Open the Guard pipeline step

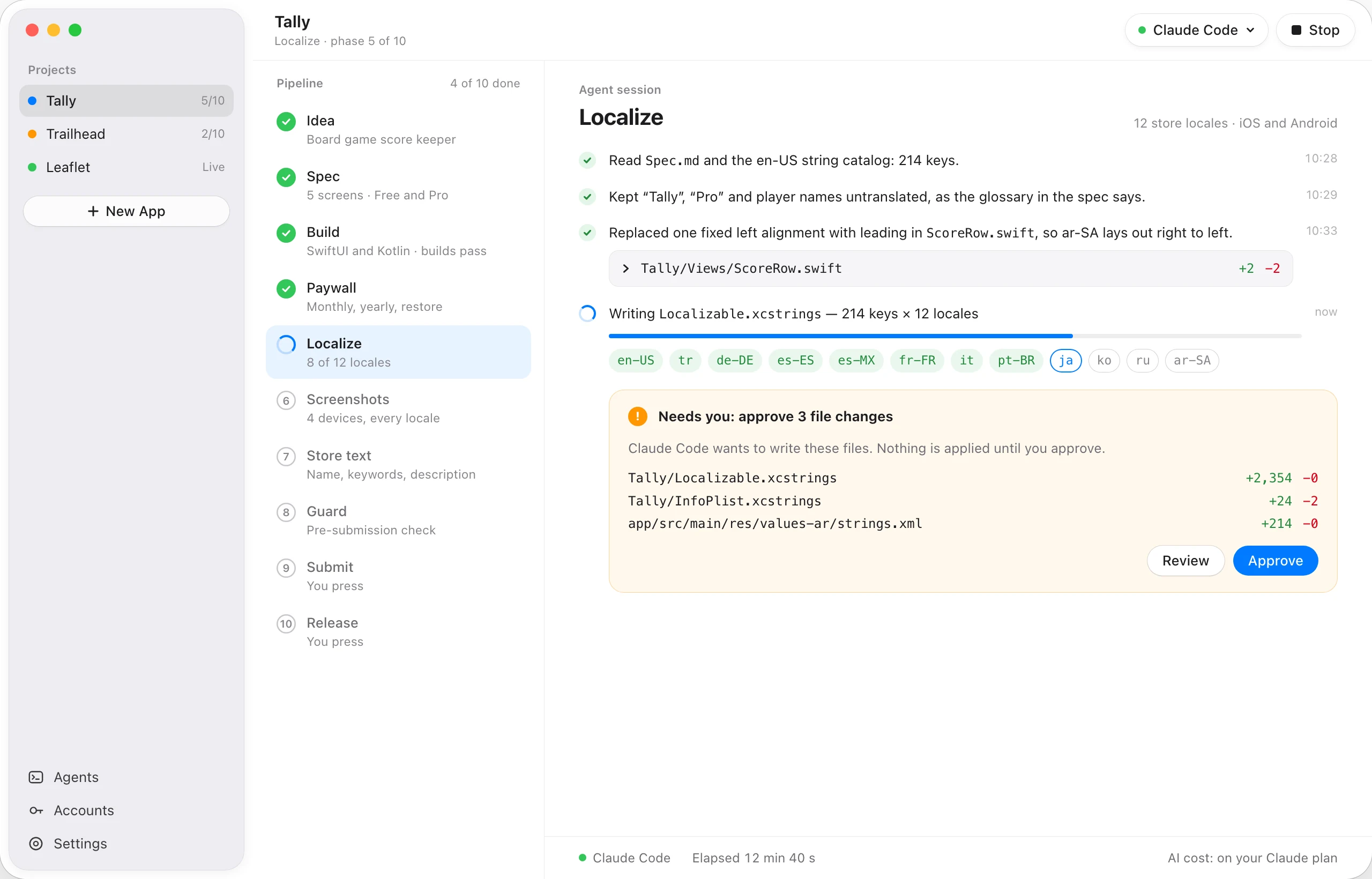[x=398, y=520]
